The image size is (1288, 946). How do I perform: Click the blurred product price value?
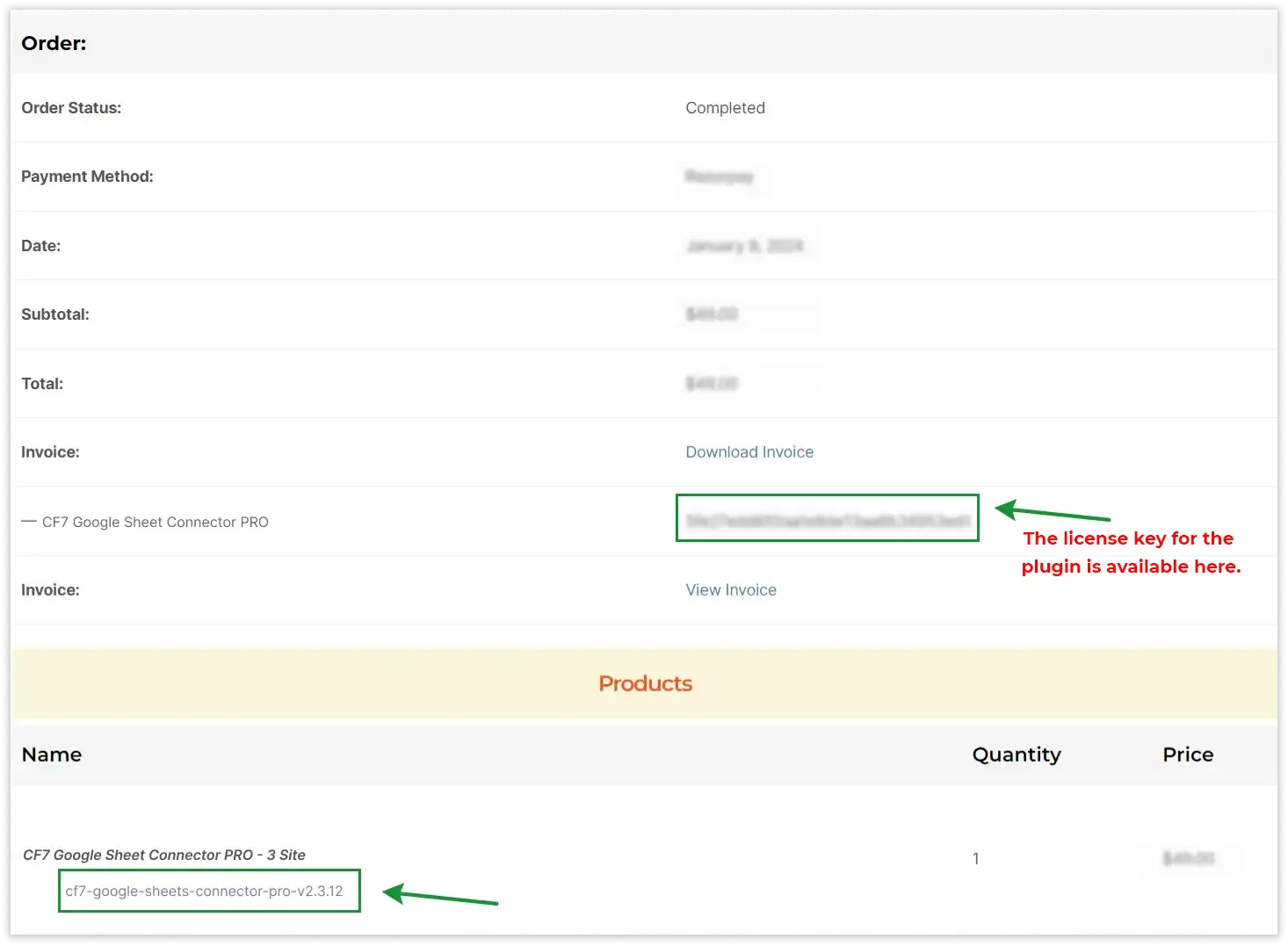tap(1189, 858)
